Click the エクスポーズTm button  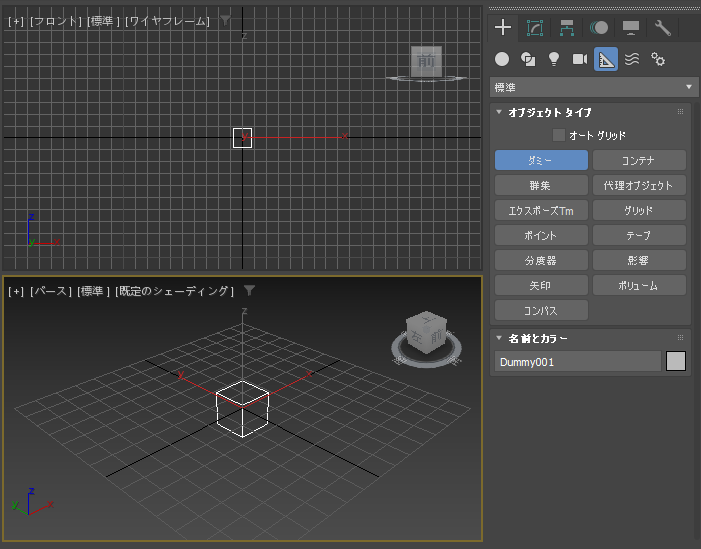click(x=541, y=210)
